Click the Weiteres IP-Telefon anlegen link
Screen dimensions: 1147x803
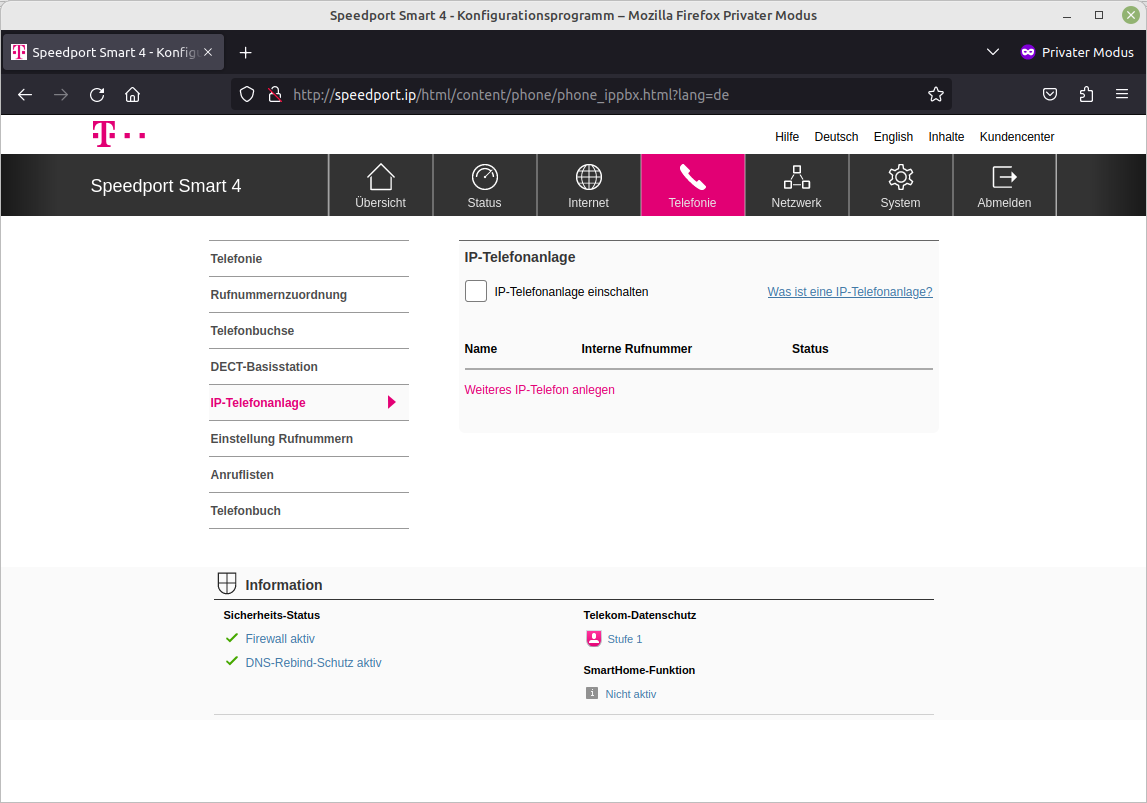click(539, 390)
